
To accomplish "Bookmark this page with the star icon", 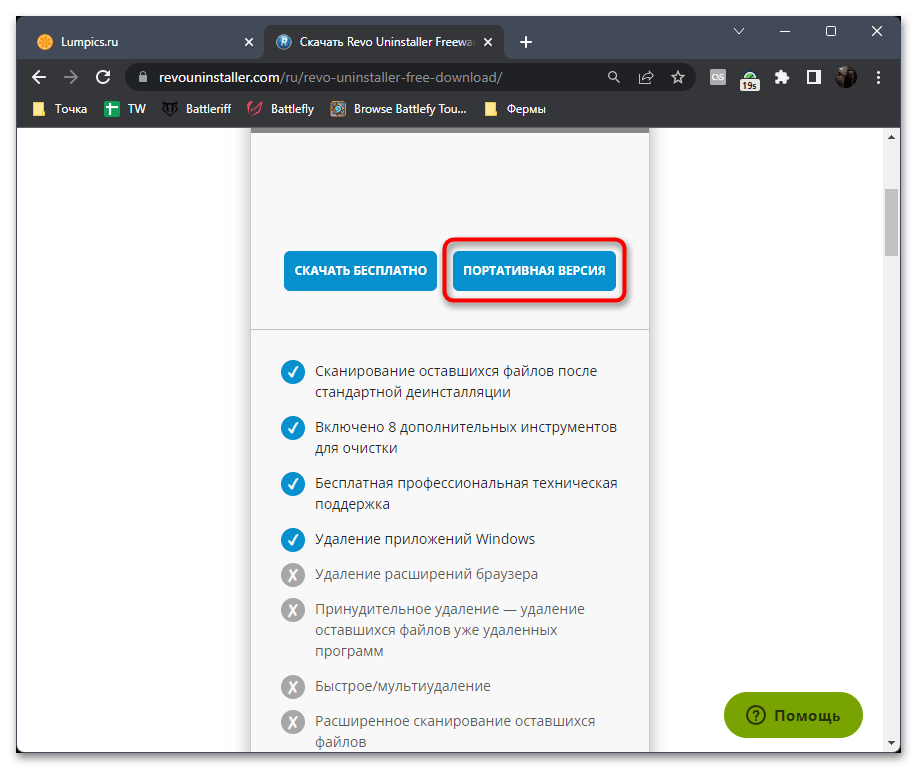I will (x=678, y=77).
